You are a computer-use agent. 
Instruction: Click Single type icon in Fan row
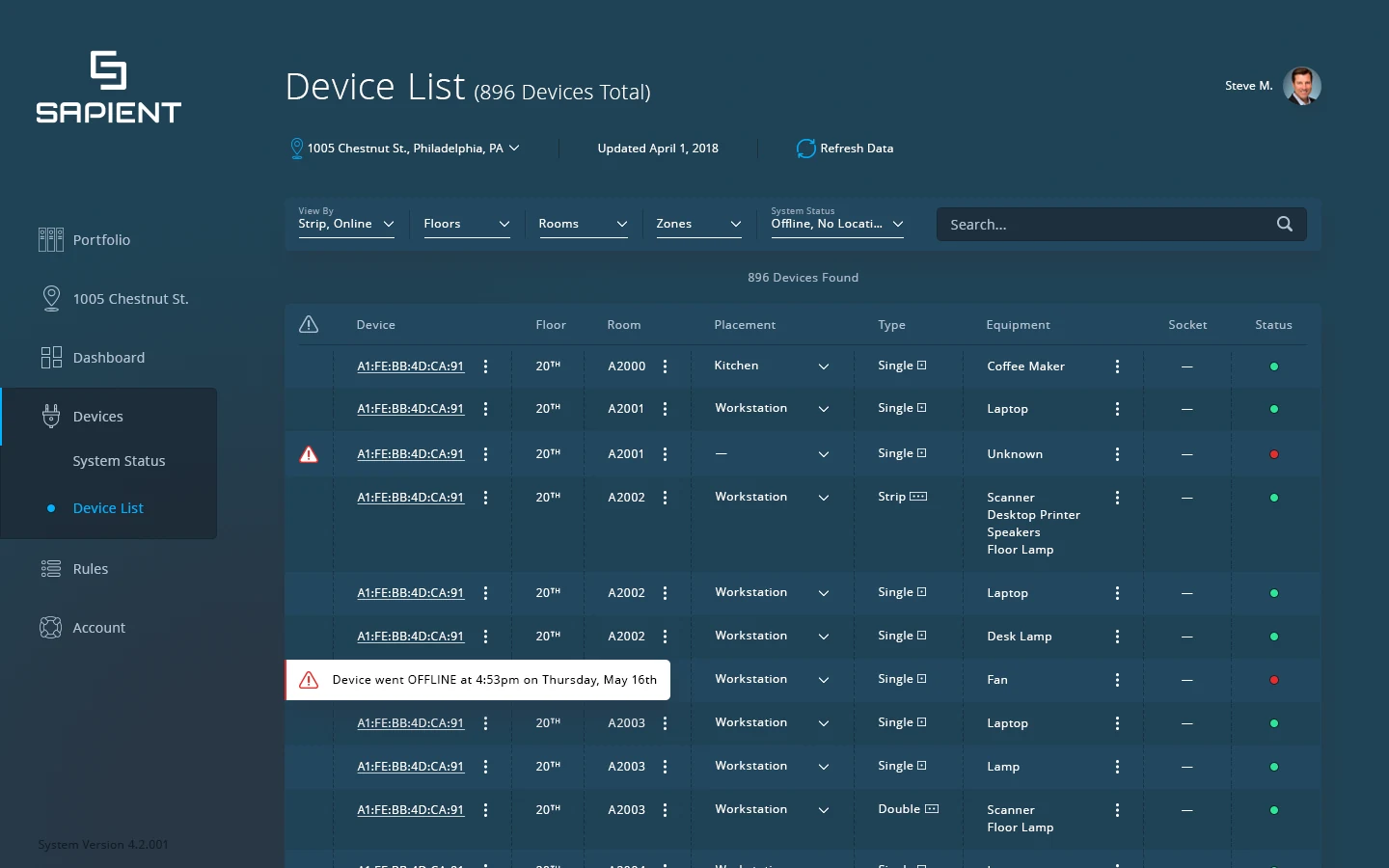click(921, 679)
